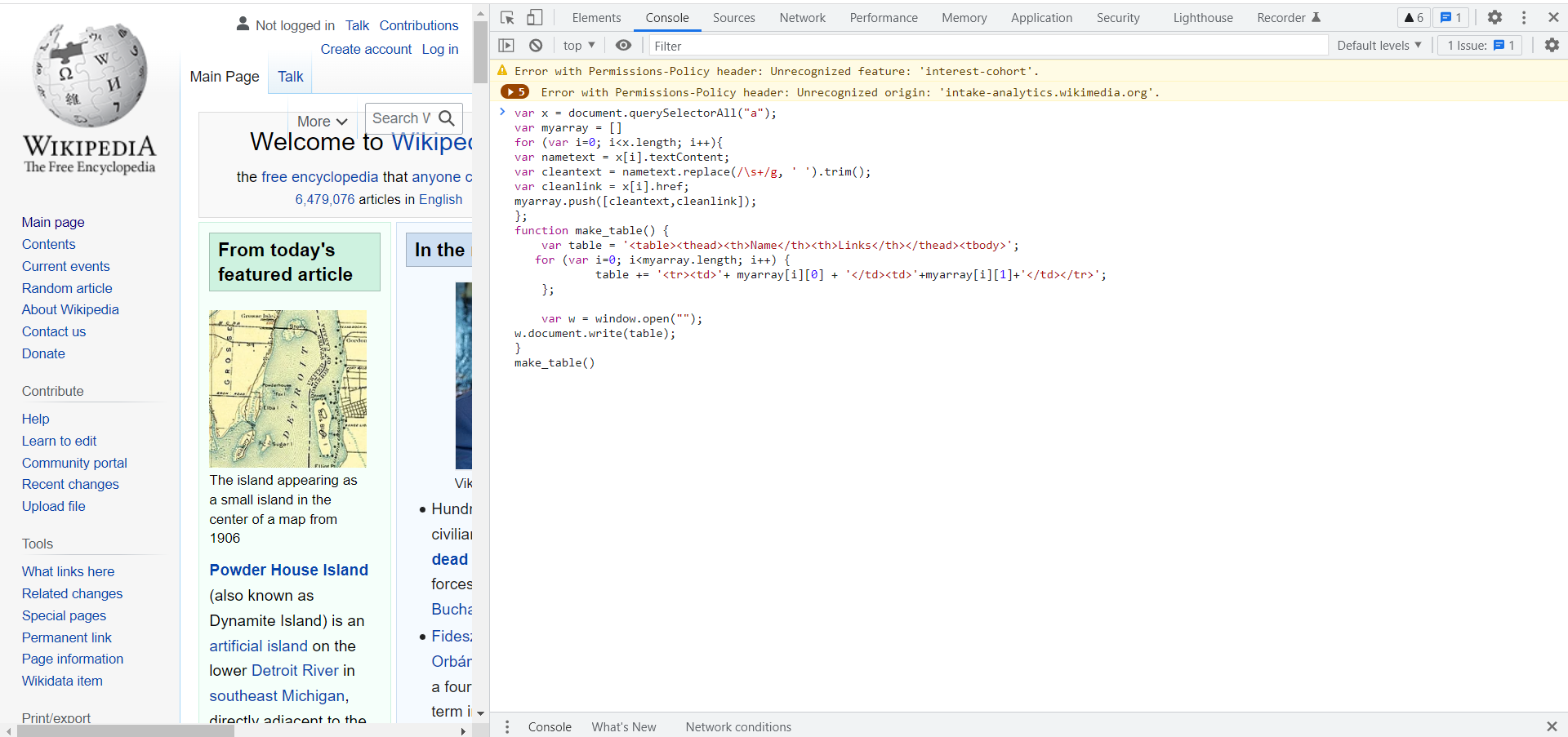Click the warnings count badge showing 6
Viewport: 1568px width, 737px height.
1414,17
